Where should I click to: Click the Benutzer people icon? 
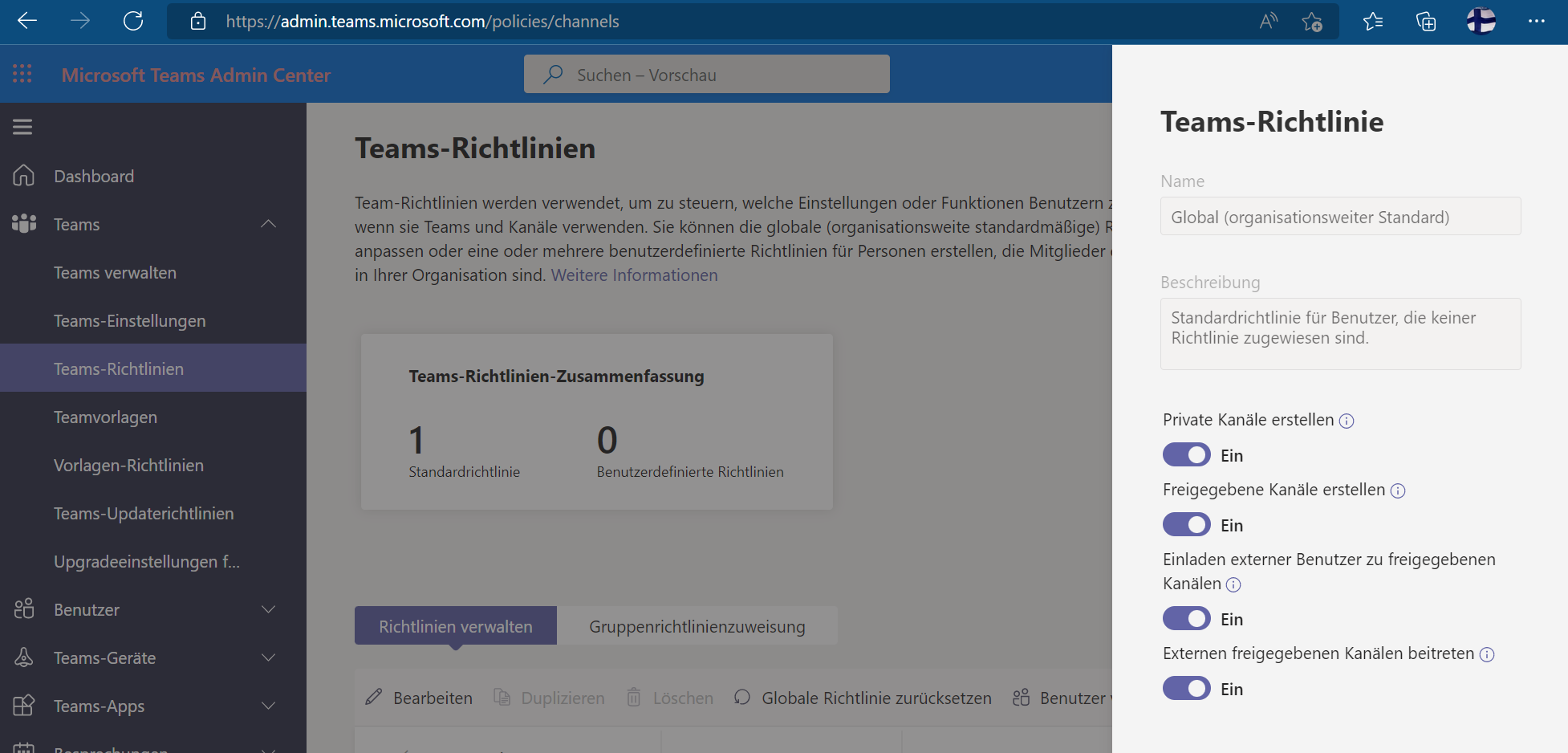pos(24,609)
